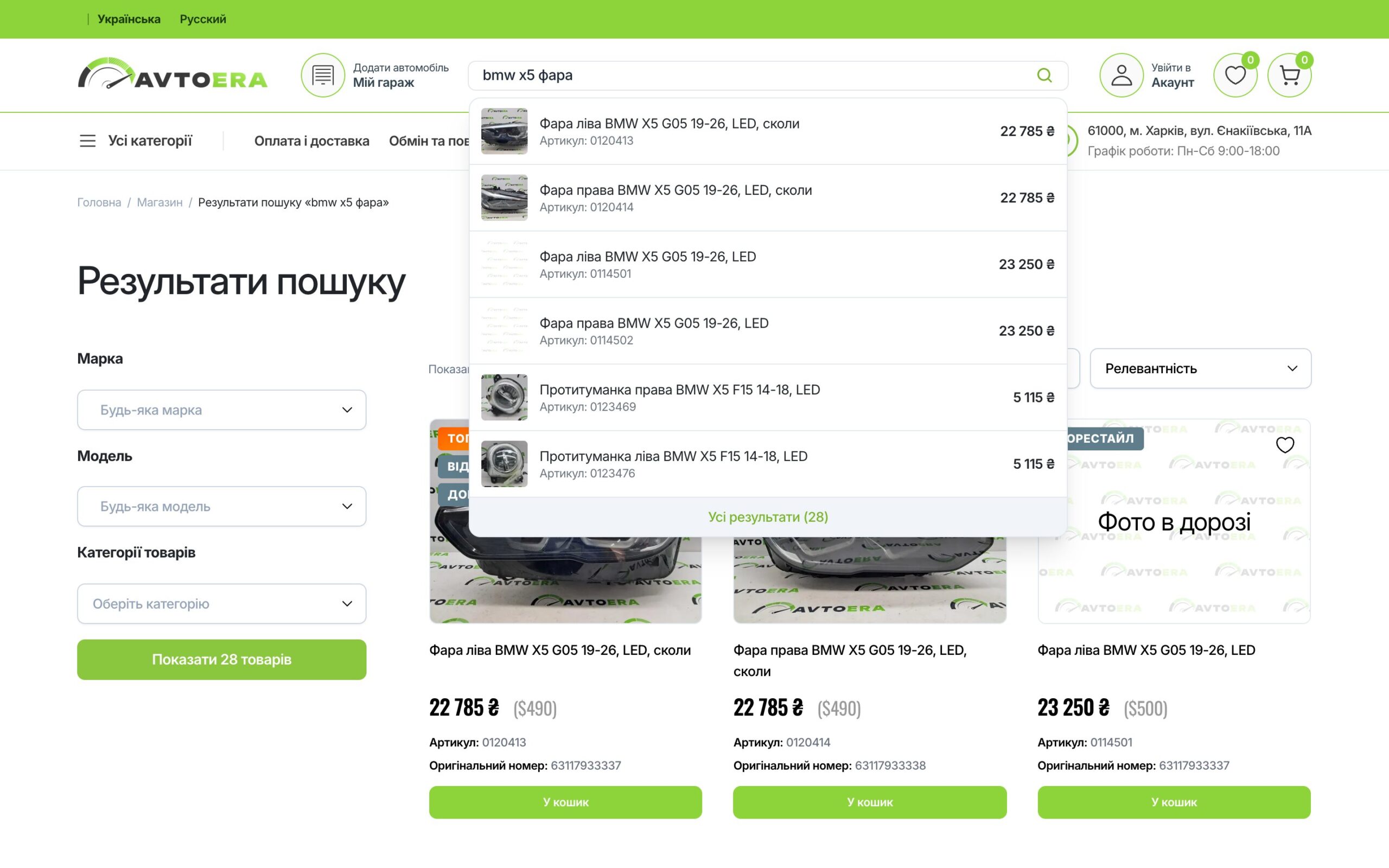The image size is (1389, 868).
Task: Select suggestion Фара права BMW X5 G05 LED, сколи
Action: pos(768,198)
